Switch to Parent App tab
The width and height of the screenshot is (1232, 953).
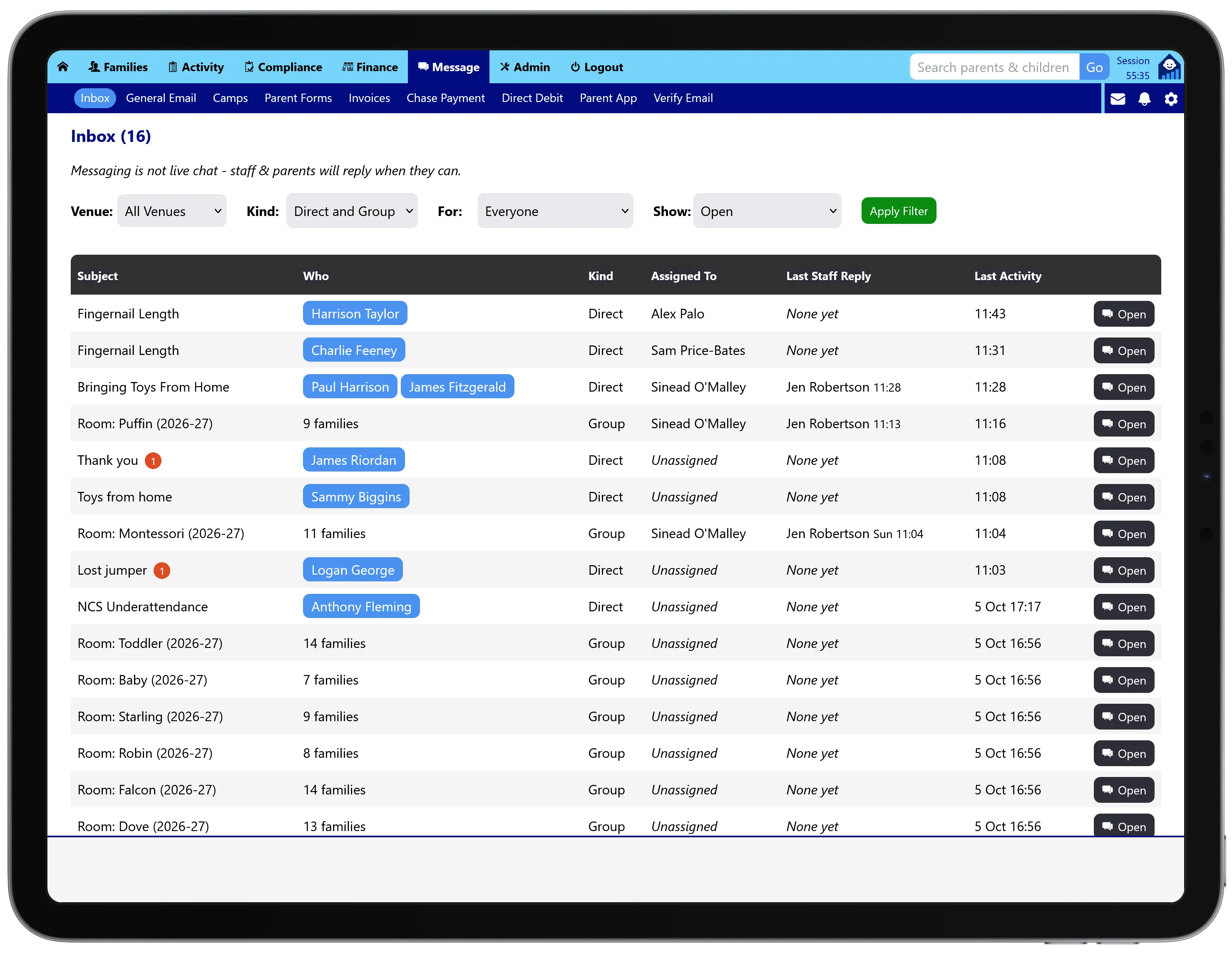click(608, 98)
